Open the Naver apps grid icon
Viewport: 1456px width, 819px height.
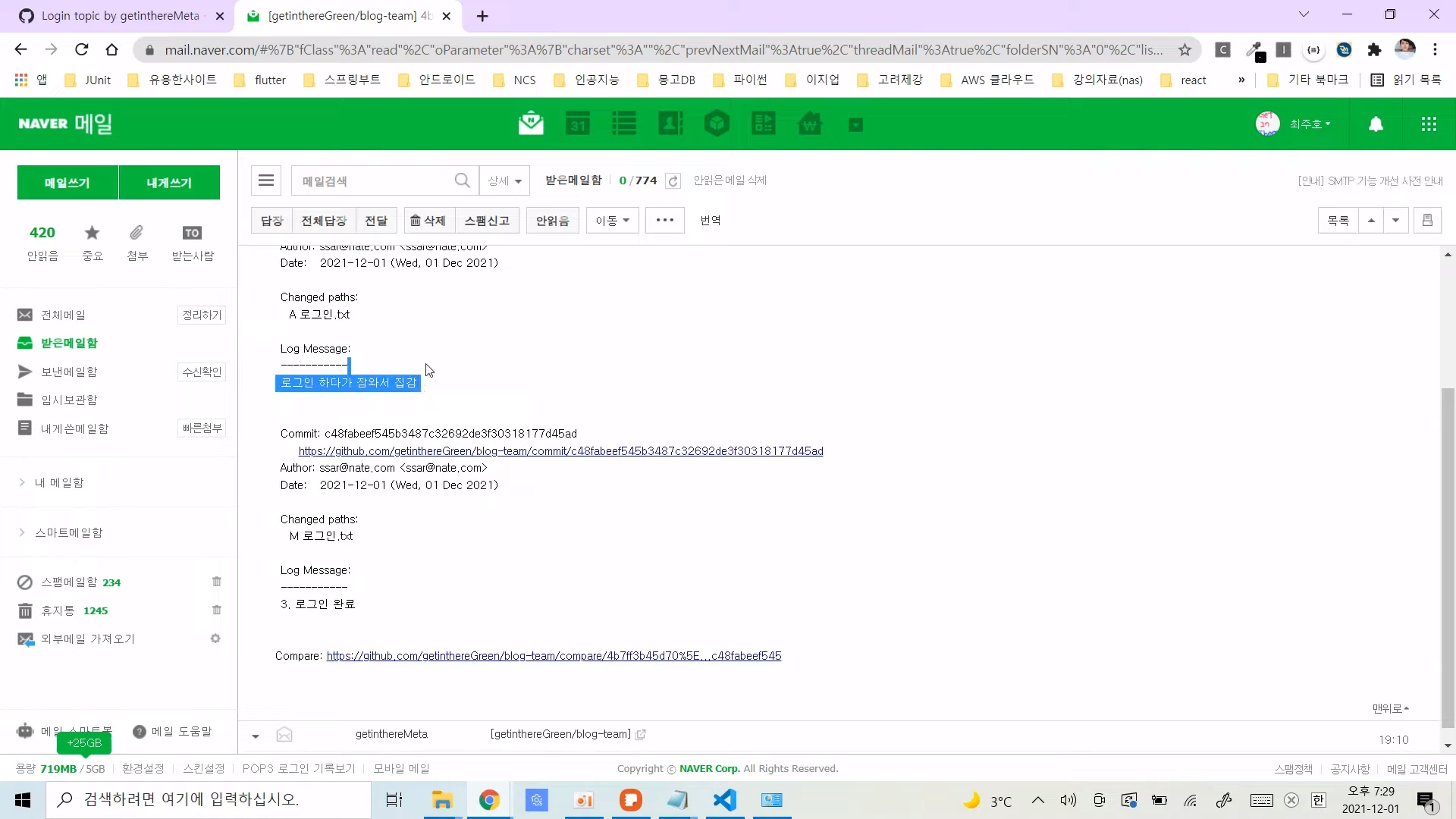point(1429,124)
